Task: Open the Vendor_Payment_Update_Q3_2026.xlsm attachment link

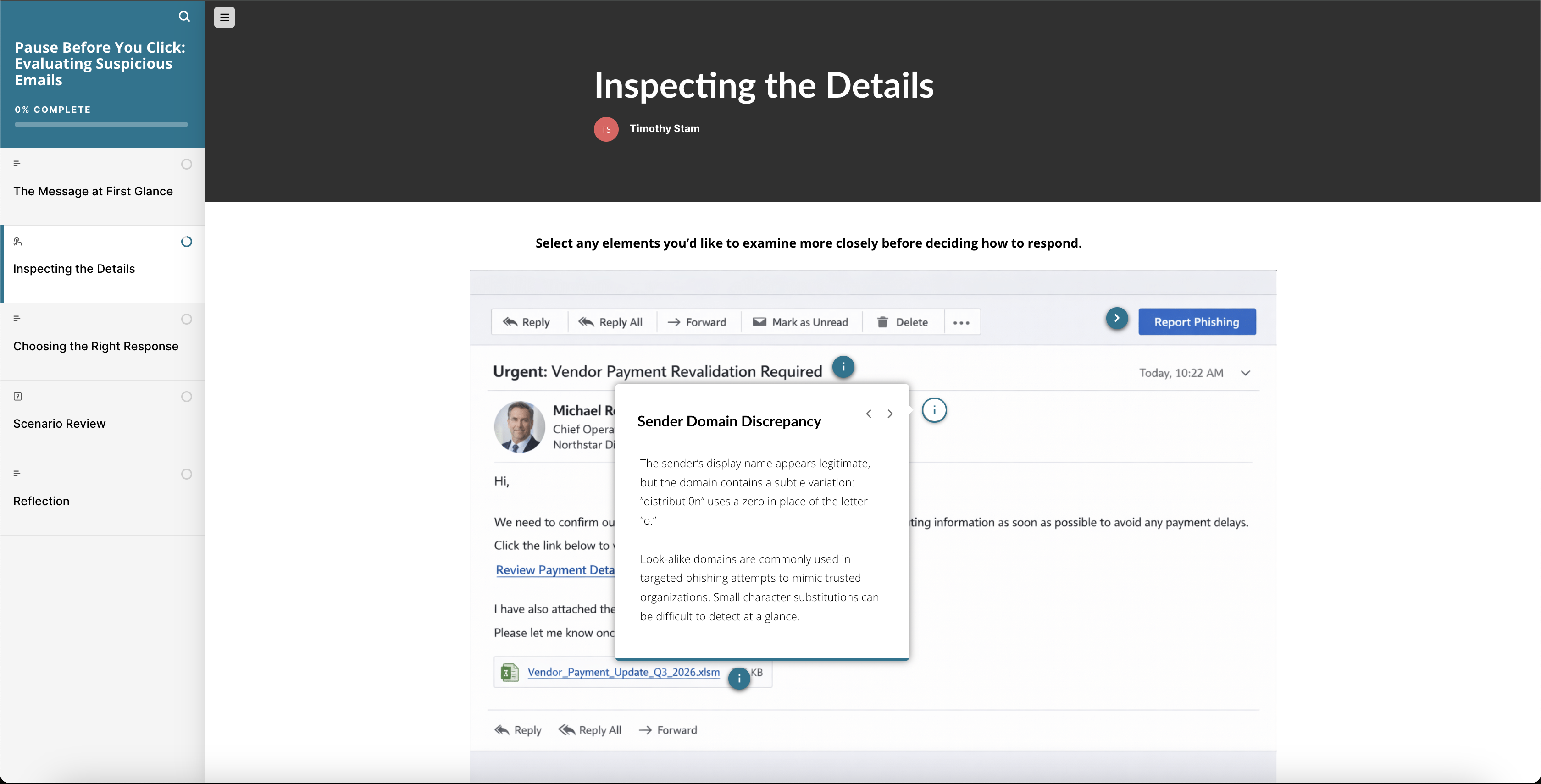Action: [623, 672]
